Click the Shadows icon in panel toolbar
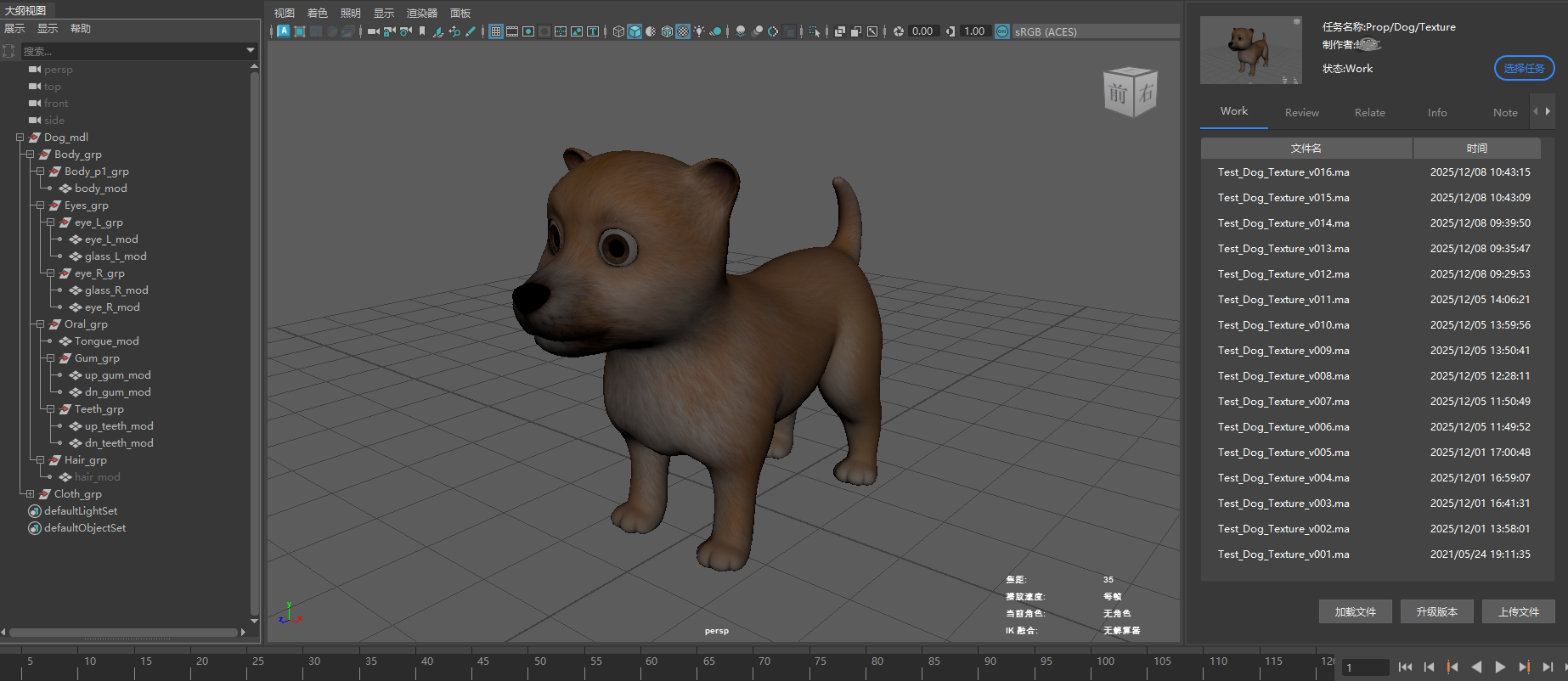This screenshot has height=681, width=1568. (715, 31)
